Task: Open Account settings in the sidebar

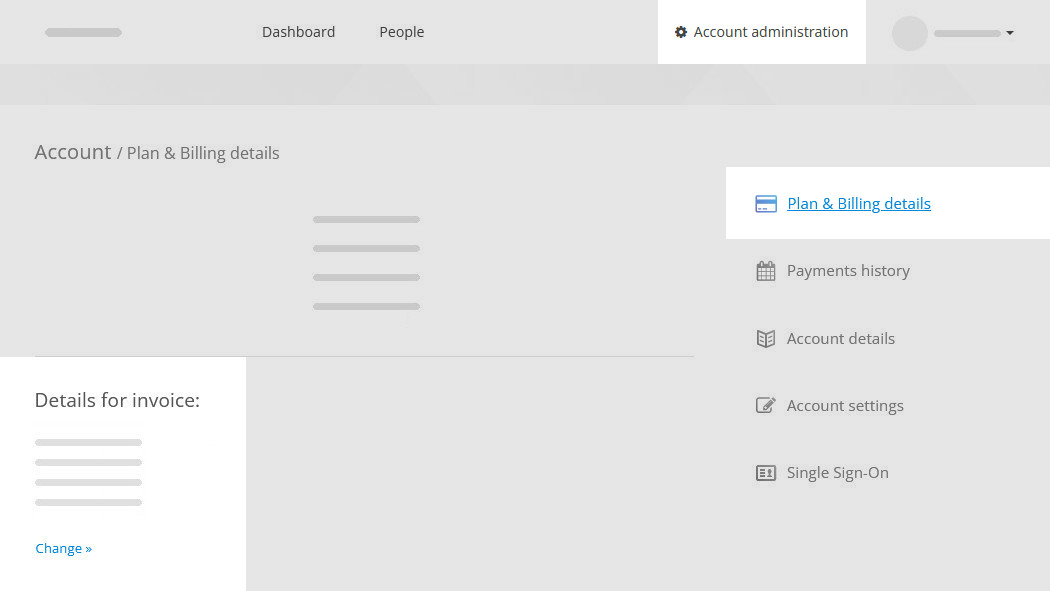Action: coord(844,406)
